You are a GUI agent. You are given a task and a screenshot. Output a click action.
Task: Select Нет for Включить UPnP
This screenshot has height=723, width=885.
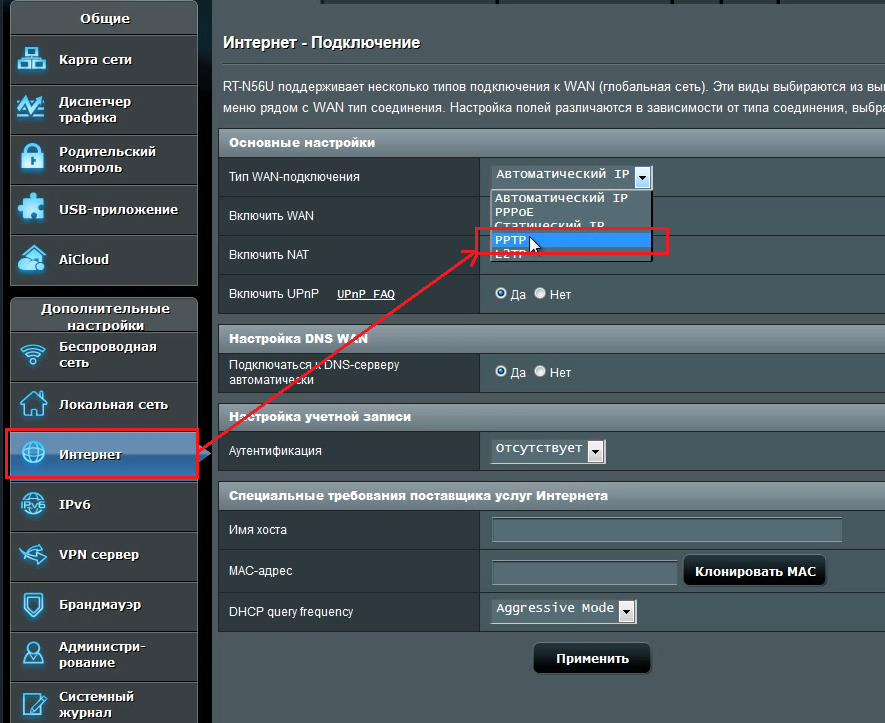click(x=540, y=293)
